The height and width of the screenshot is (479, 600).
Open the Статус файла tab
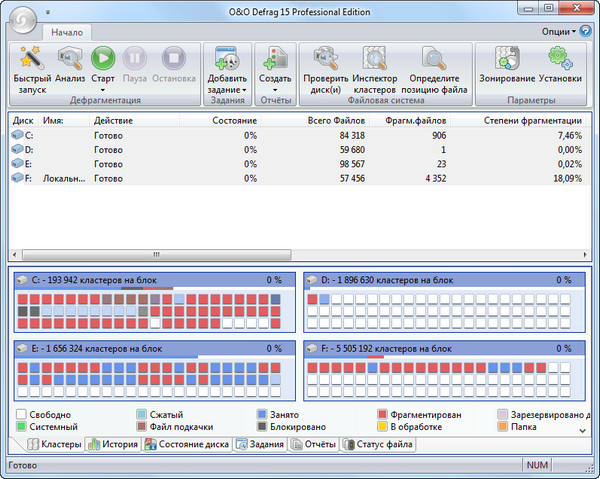(380, 445)
